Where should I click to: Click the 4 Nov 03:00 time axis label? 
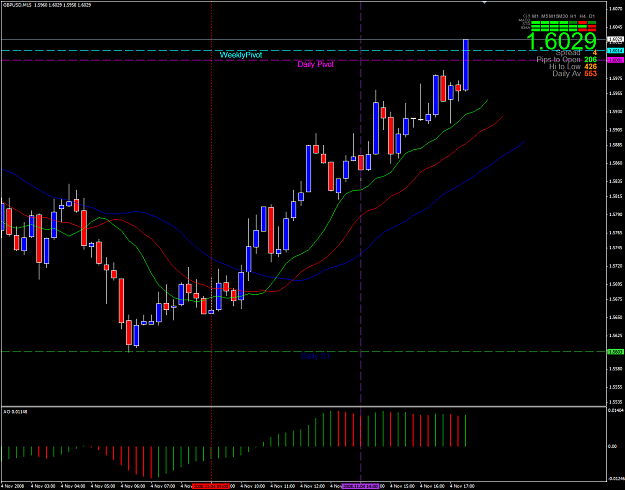coord(44,486)
